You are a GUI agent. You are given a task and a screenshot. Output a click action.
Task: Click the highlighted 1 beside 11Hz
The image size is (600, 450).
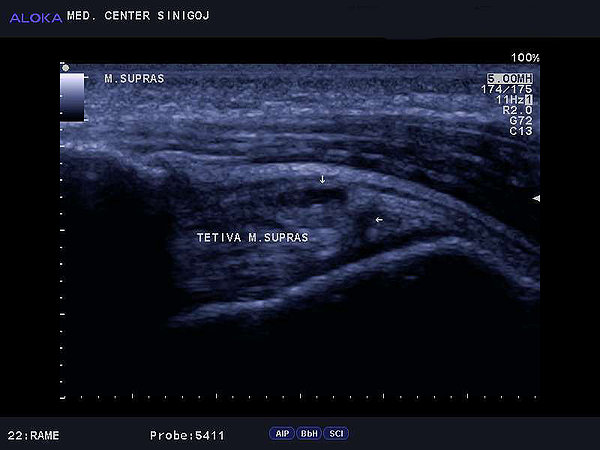528,100
